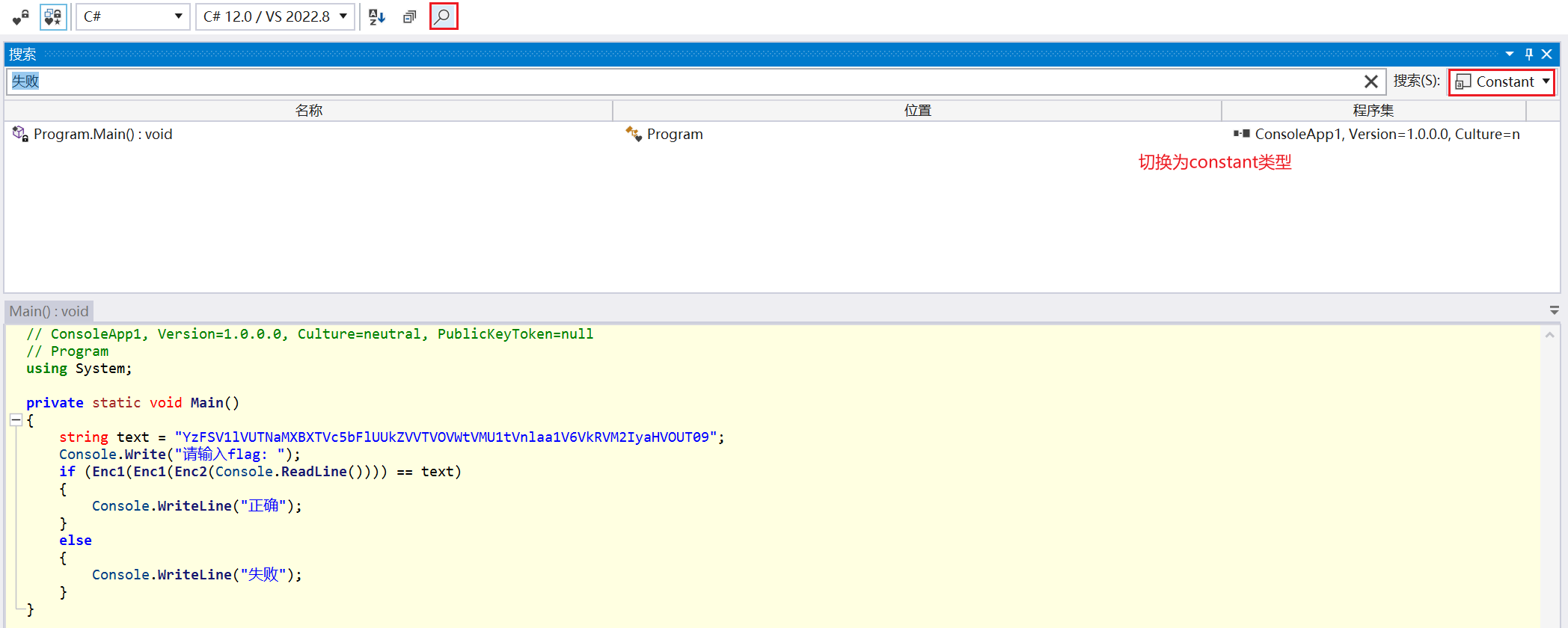Click the search magnifier toolbar icon
1568x628 pixels.
[443, 16]
